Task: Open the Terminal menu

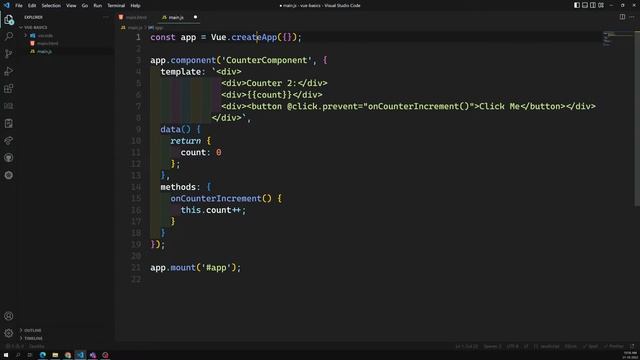Action: tap(116, 5)
